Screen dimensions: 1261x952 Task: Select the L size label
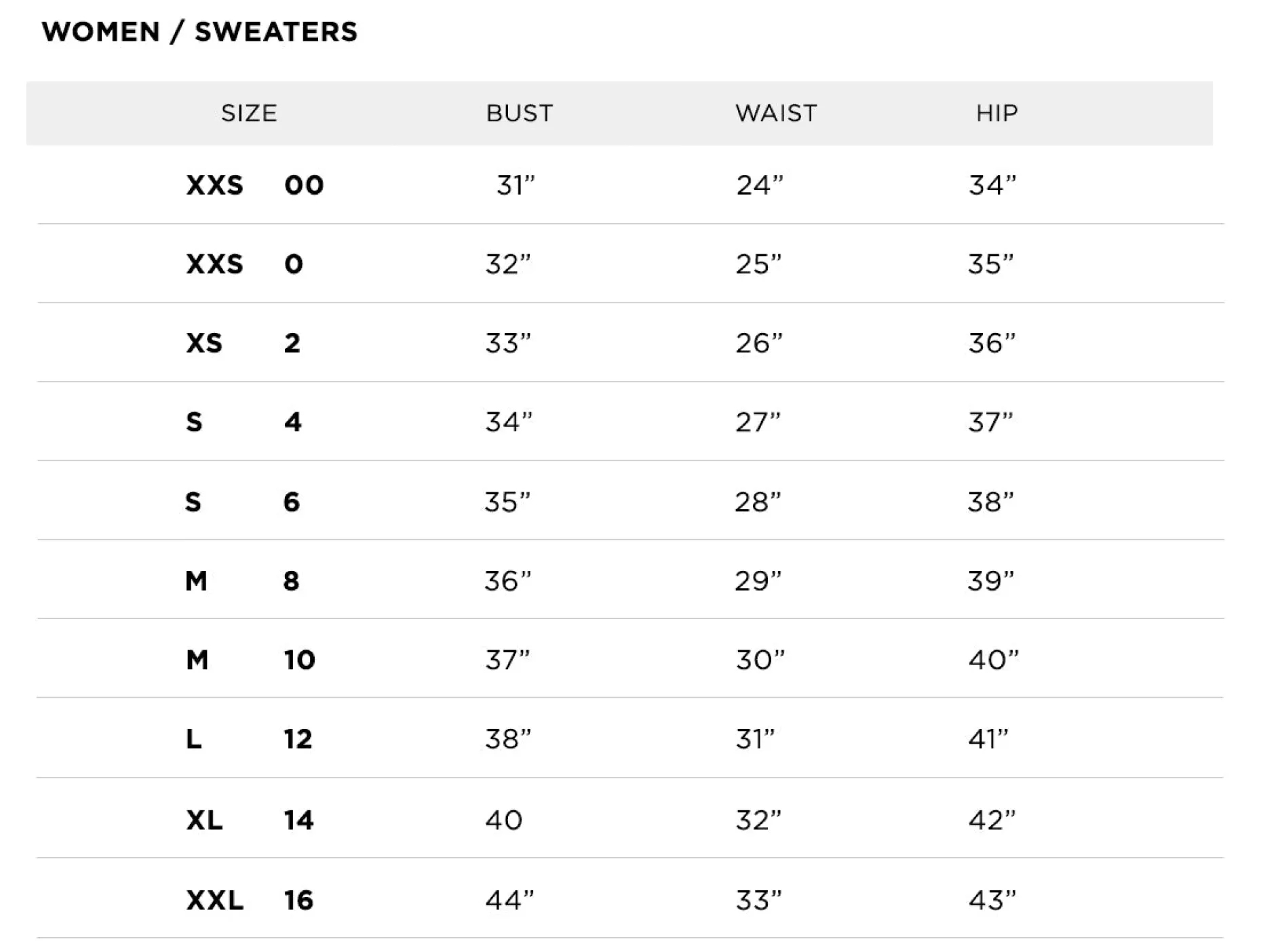[194, 739]
